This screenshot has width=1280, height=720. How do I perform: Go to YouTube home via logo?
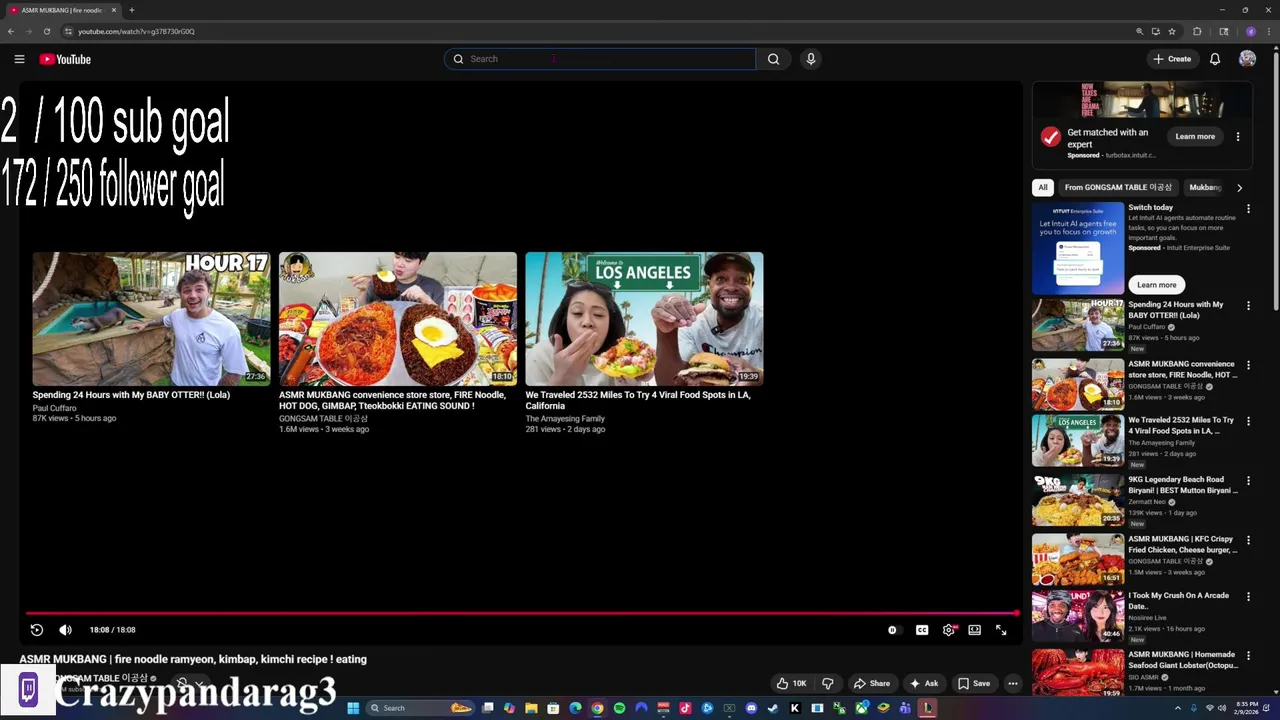65,59
